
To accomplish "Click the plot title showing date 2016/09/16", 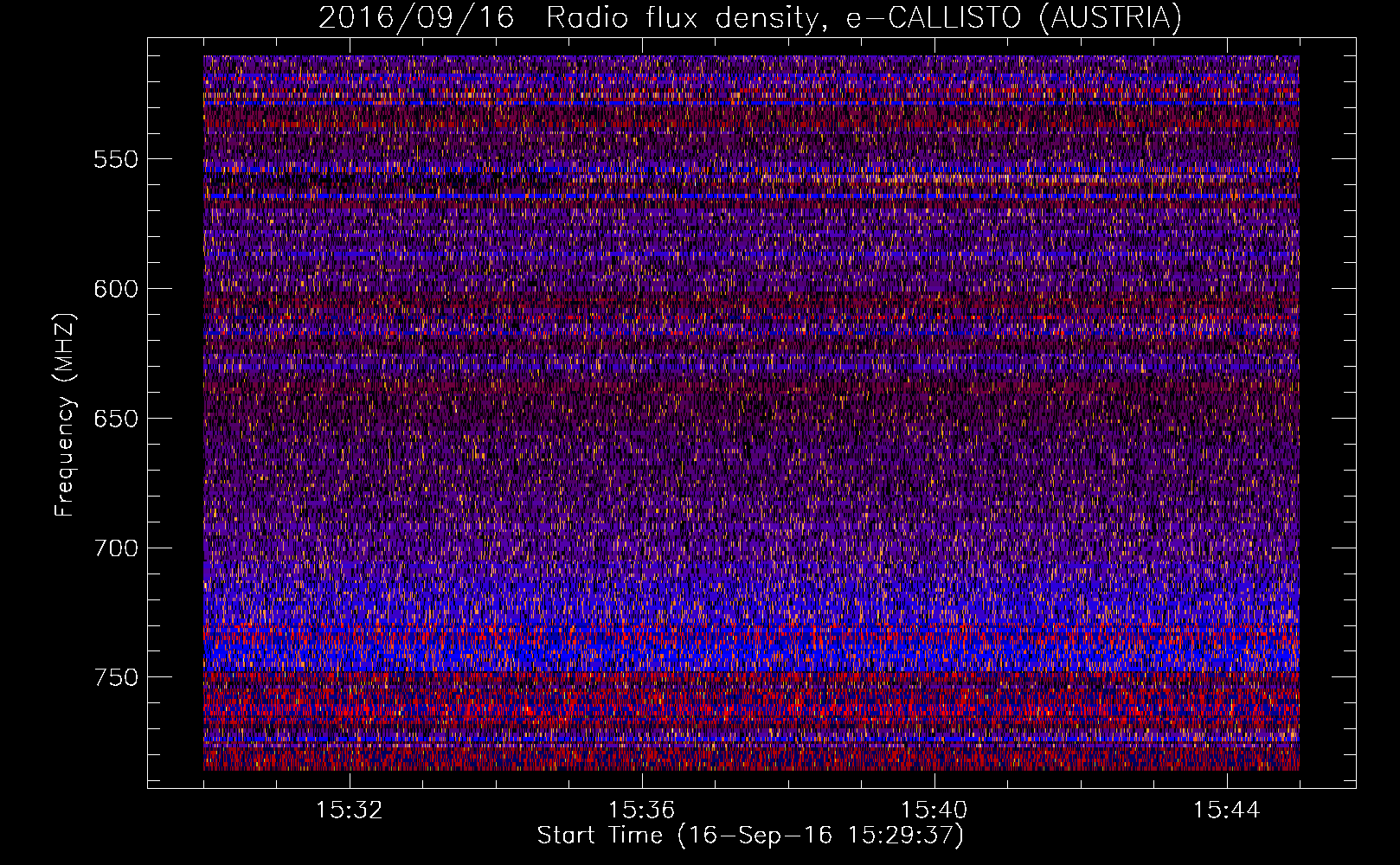I will (750, 17).
